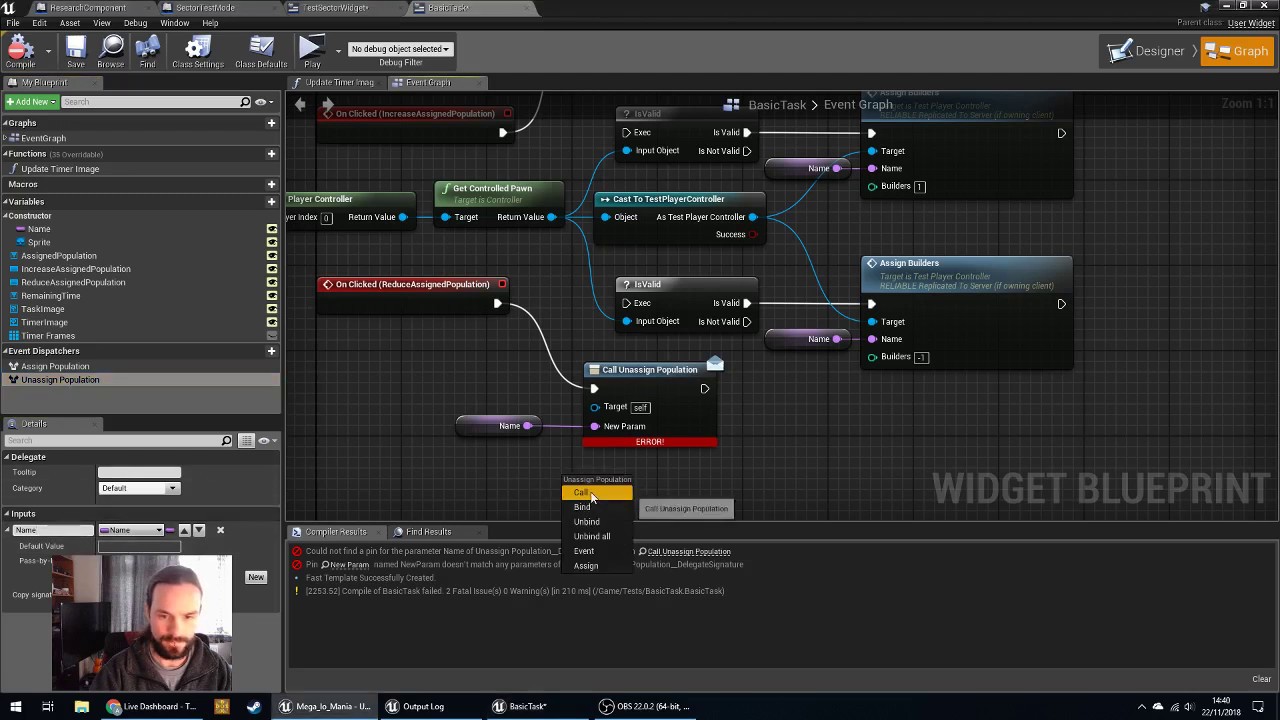Compile the blueprint using the Compile button
1280x720 pixels.
click(20, 52)
